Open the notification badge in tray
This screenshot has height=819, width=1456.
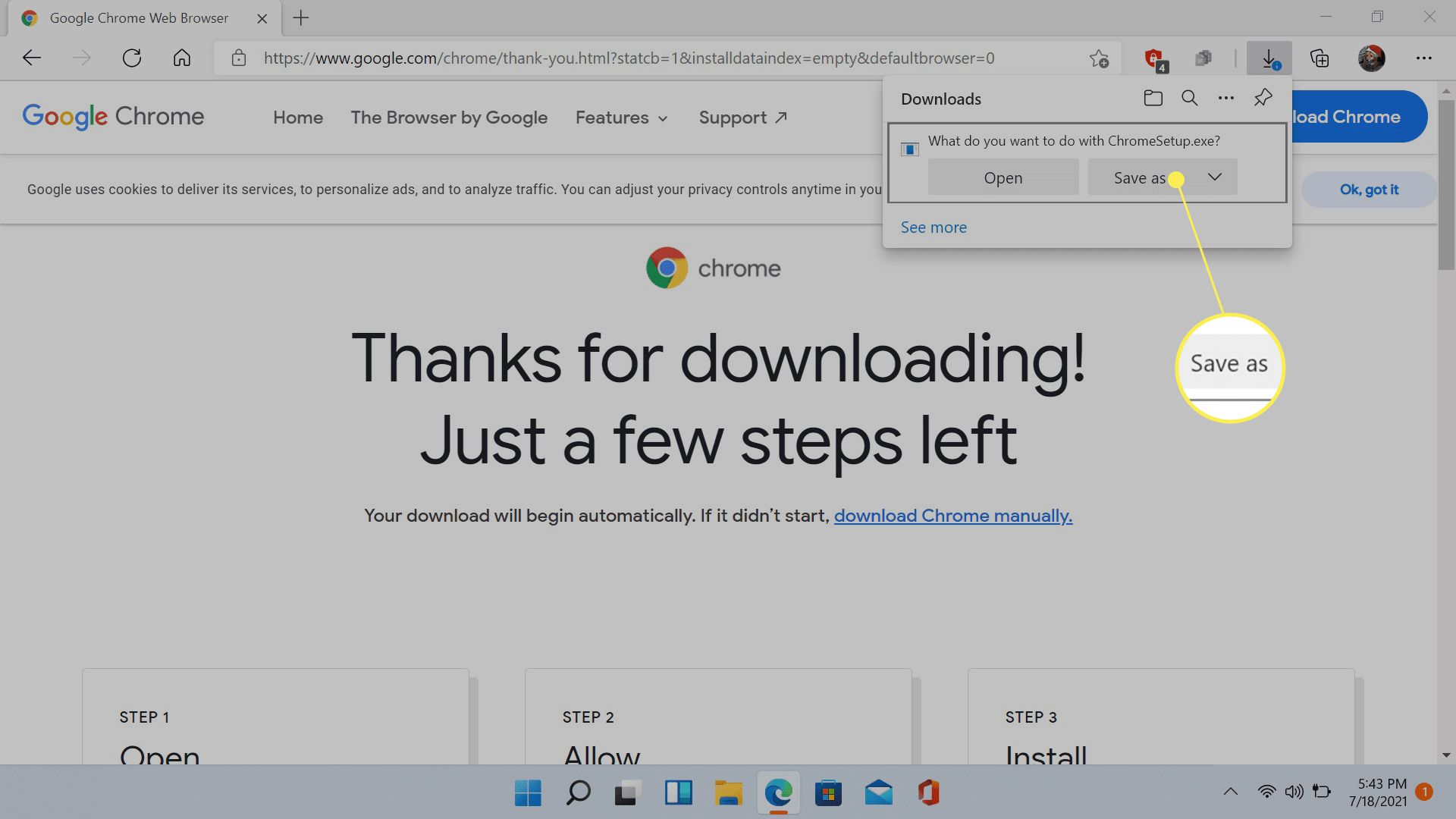(x=1424, y=792)
